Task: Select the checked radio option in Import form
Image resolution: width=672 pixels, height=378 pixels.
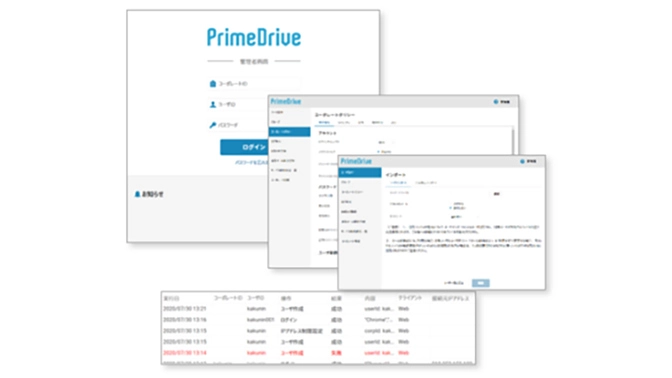Action: [x=450, y=208]
